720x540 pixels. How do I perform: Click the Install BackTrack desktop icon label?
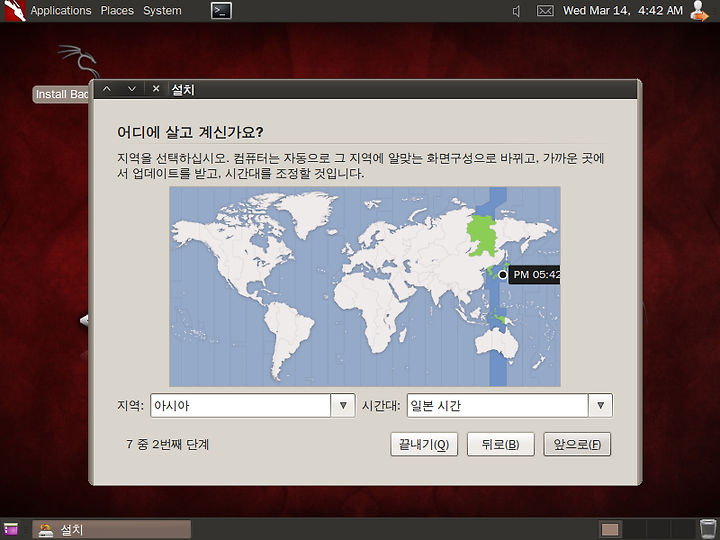[x=62, y=94]
